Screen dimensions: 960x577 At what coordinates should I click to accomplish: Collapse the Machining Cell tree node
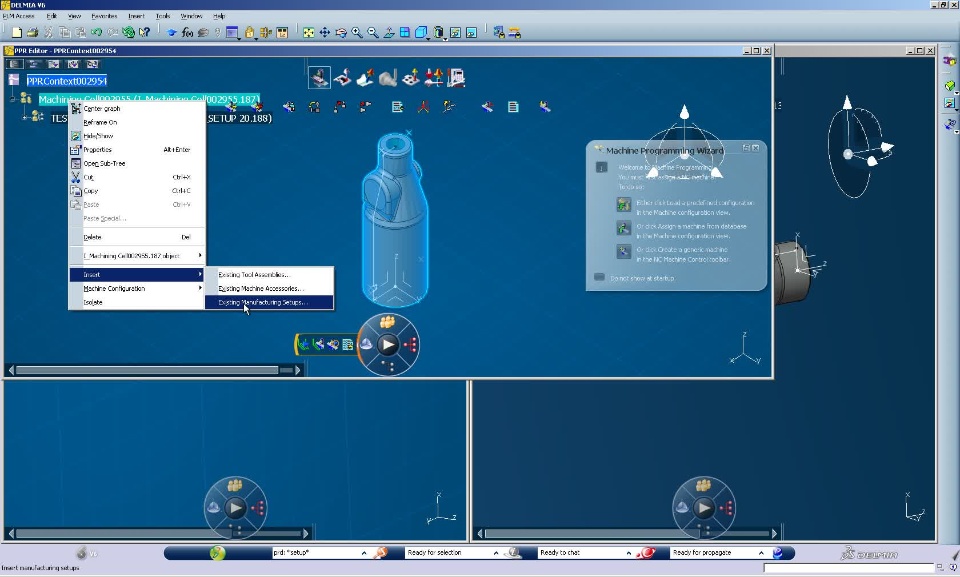pos(12,99)
